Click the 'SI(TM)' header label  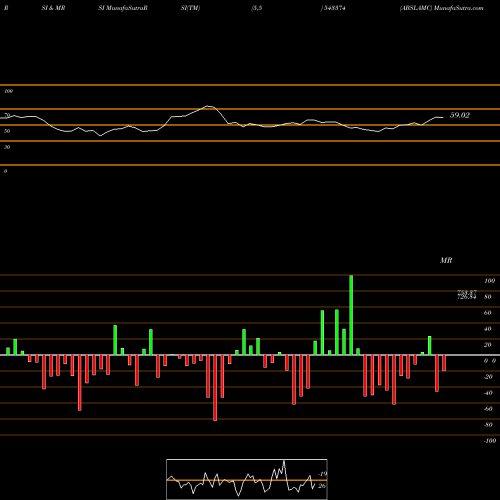[x=190, y=8]
